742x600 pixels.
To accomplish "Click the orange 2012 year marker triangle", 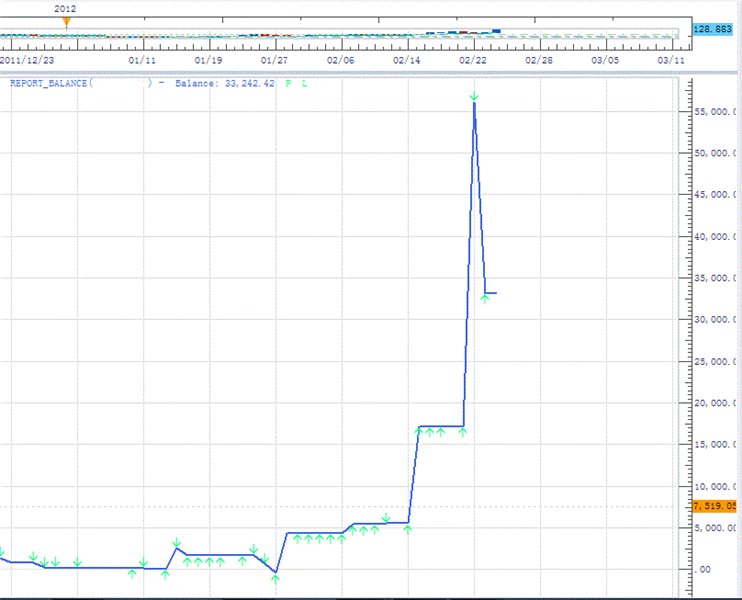I will point(66,20).
